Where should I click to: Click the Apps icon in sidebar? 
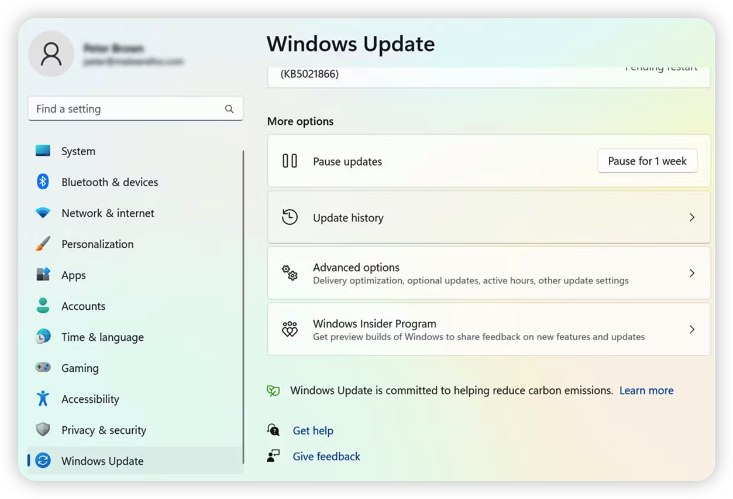click(x=43, y=275)
